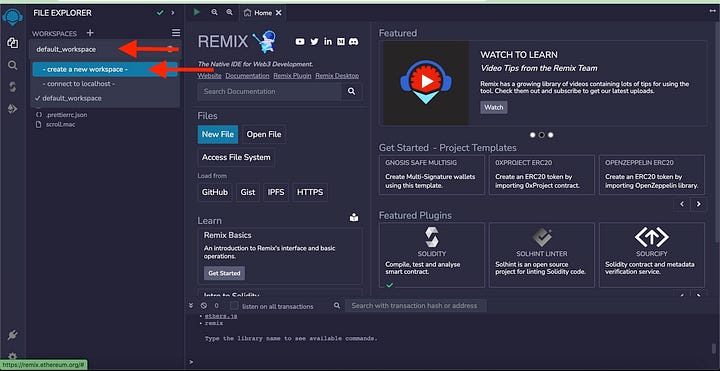Viewport: 720px width, 371px height.
Task: Open the Remix Medium icon
Action: click(341, 42)
